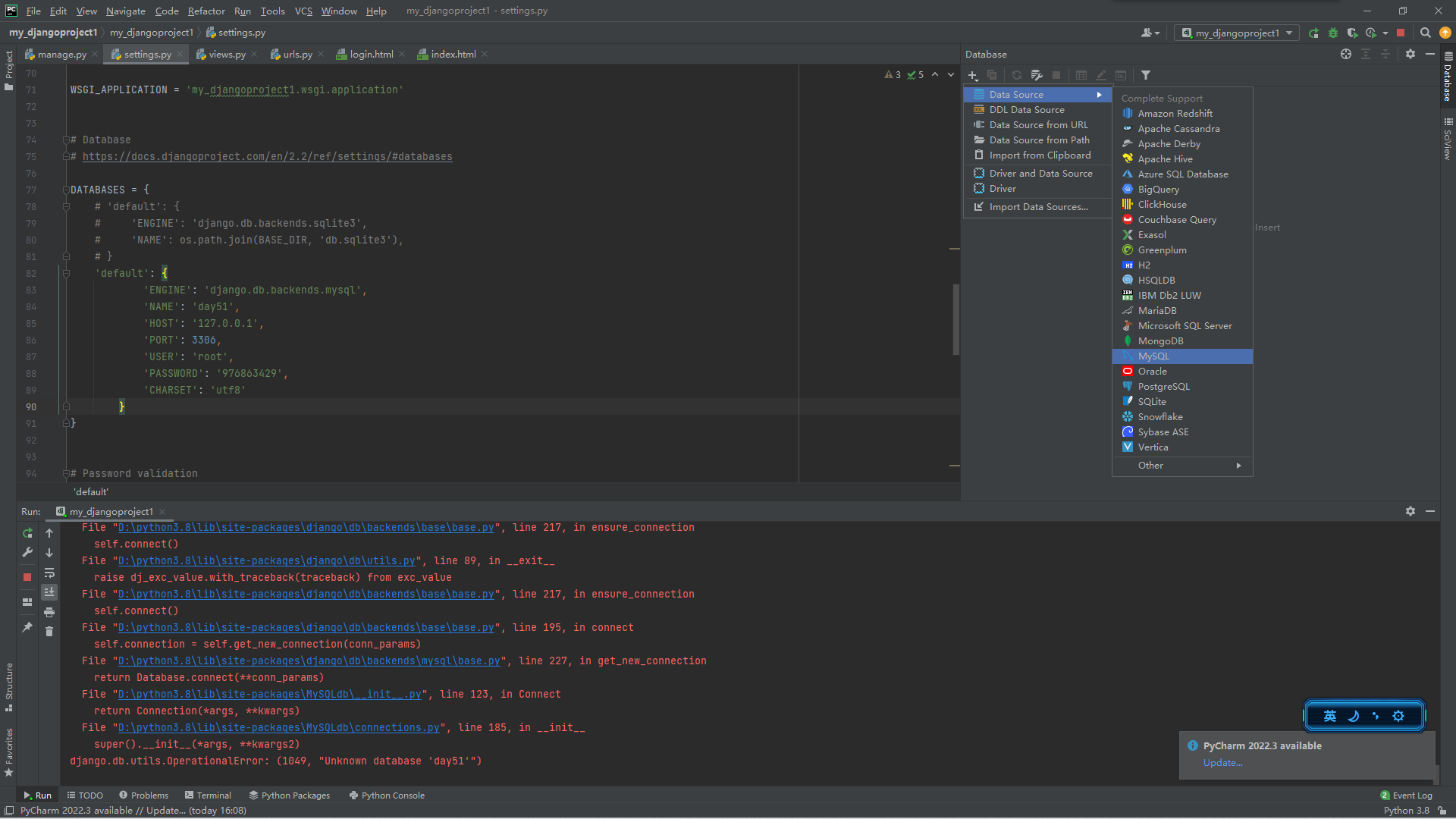Click the add data source plus icon
Viewport: 1456px width, 819px height.
point(973,75)
